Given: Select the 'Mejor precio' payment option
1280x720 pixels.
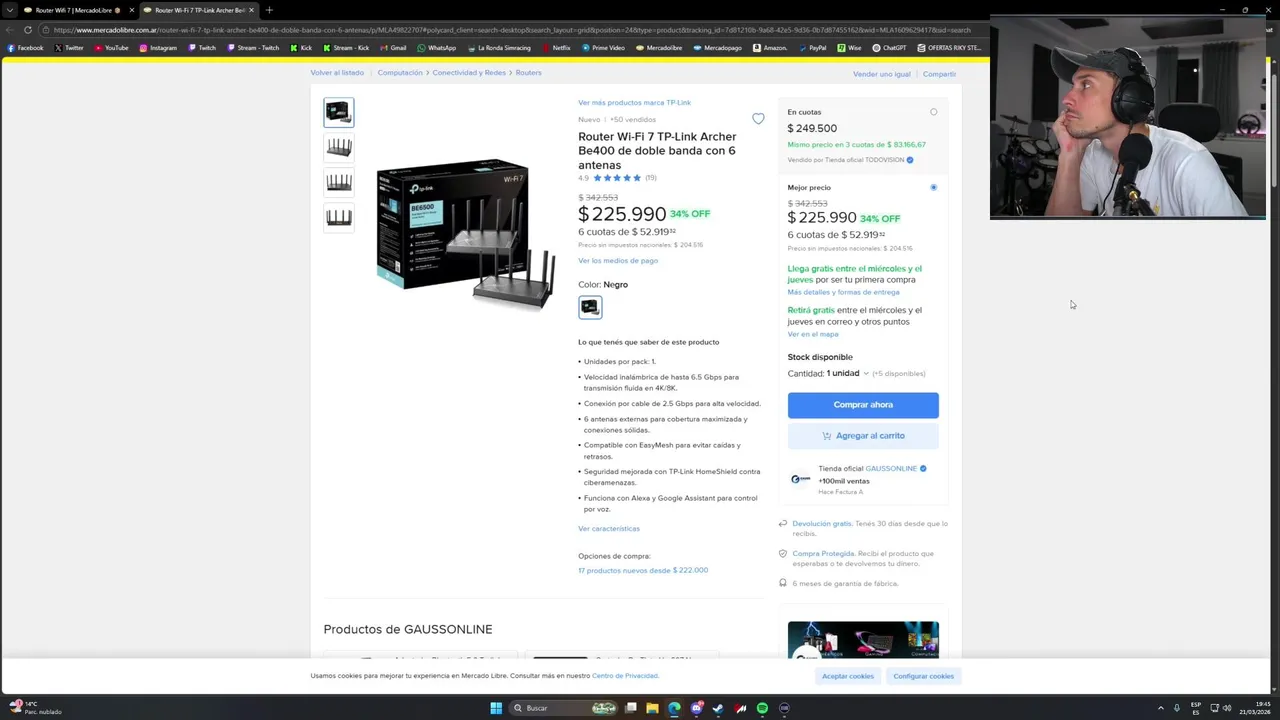Looking at the screenshot, I should [x=933, y=187].
